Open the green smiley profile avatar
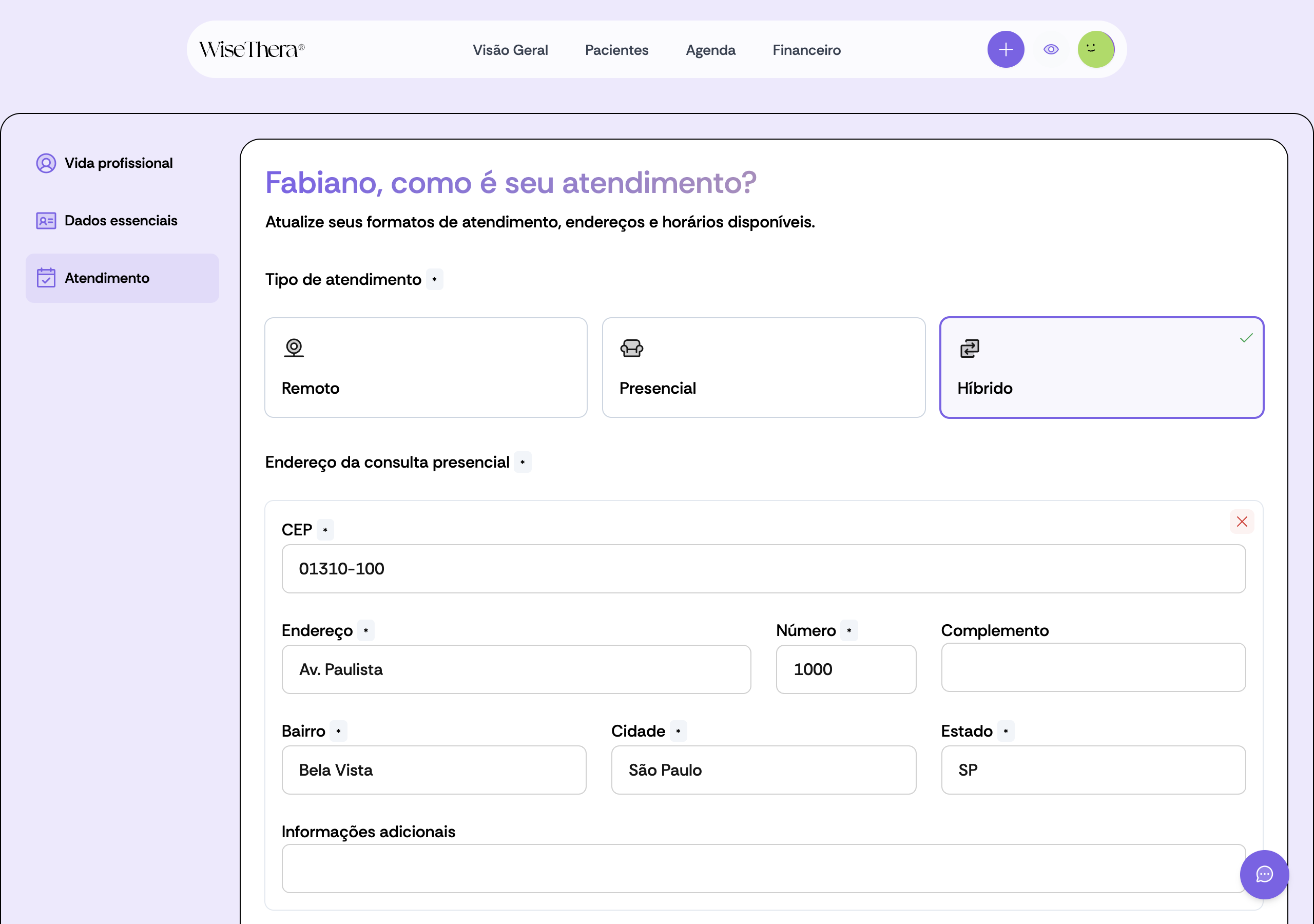This screenshot has height=924, width=1314. click(x=1095, y=50)
